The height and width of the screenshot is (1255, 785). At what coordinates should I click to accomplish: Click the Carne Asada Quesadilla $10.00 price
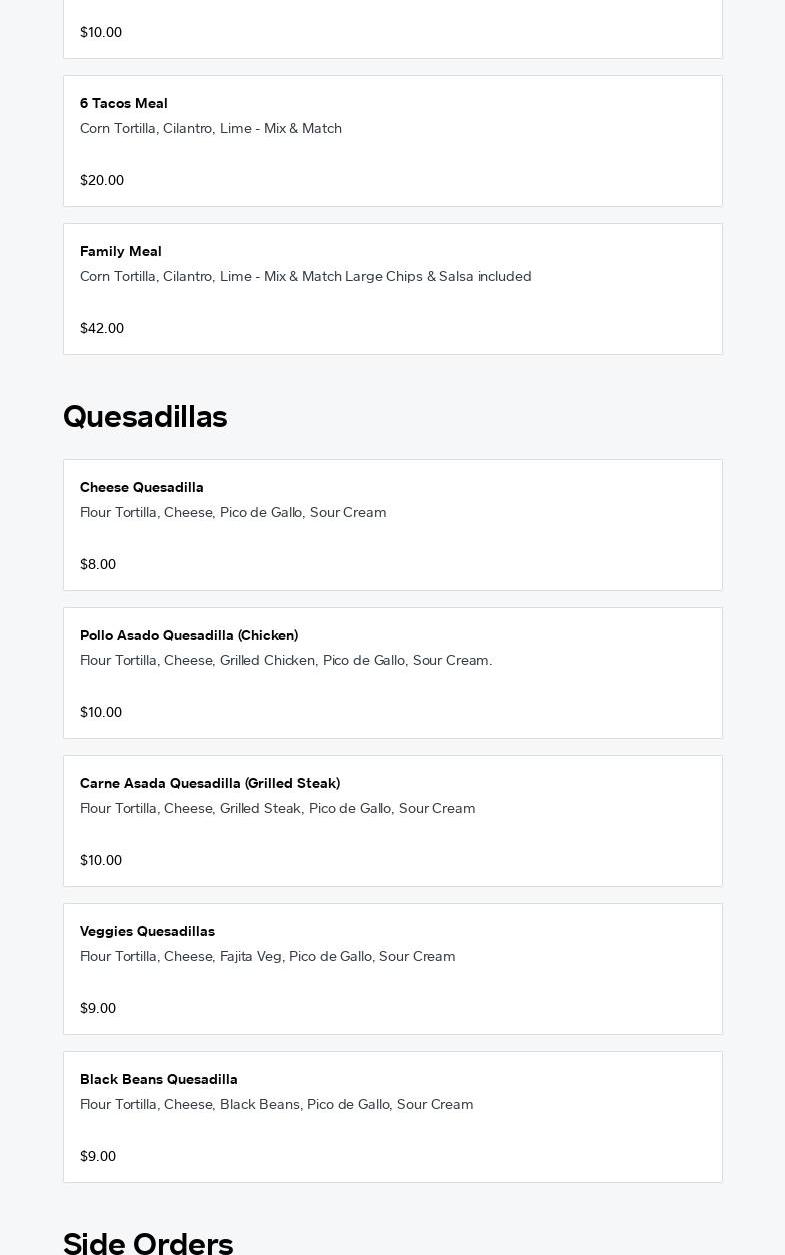click(x=101, y=861)
